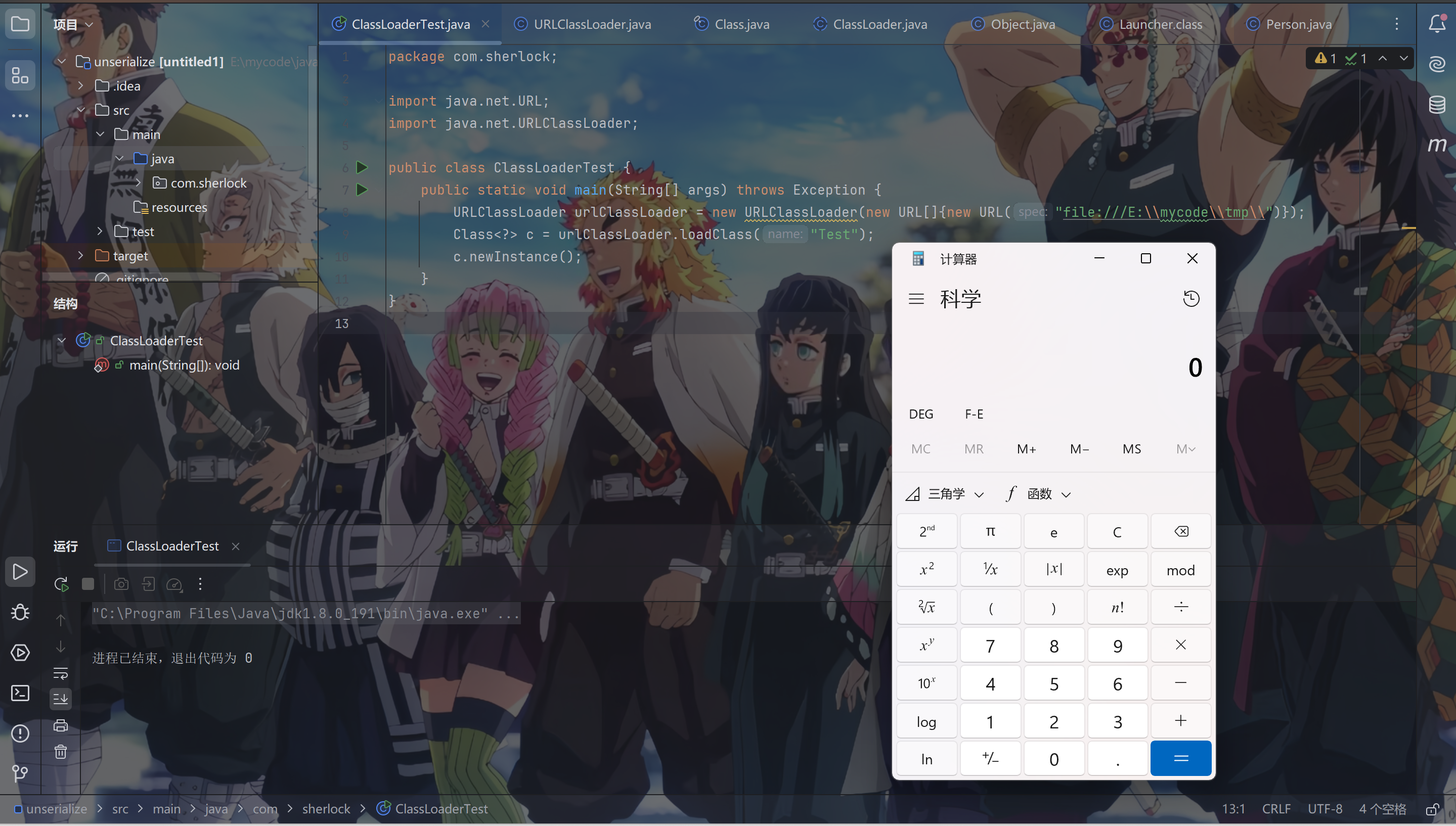Collapse ClassLoaderTest in Structure panel
1456x826 pixels.
61,340
